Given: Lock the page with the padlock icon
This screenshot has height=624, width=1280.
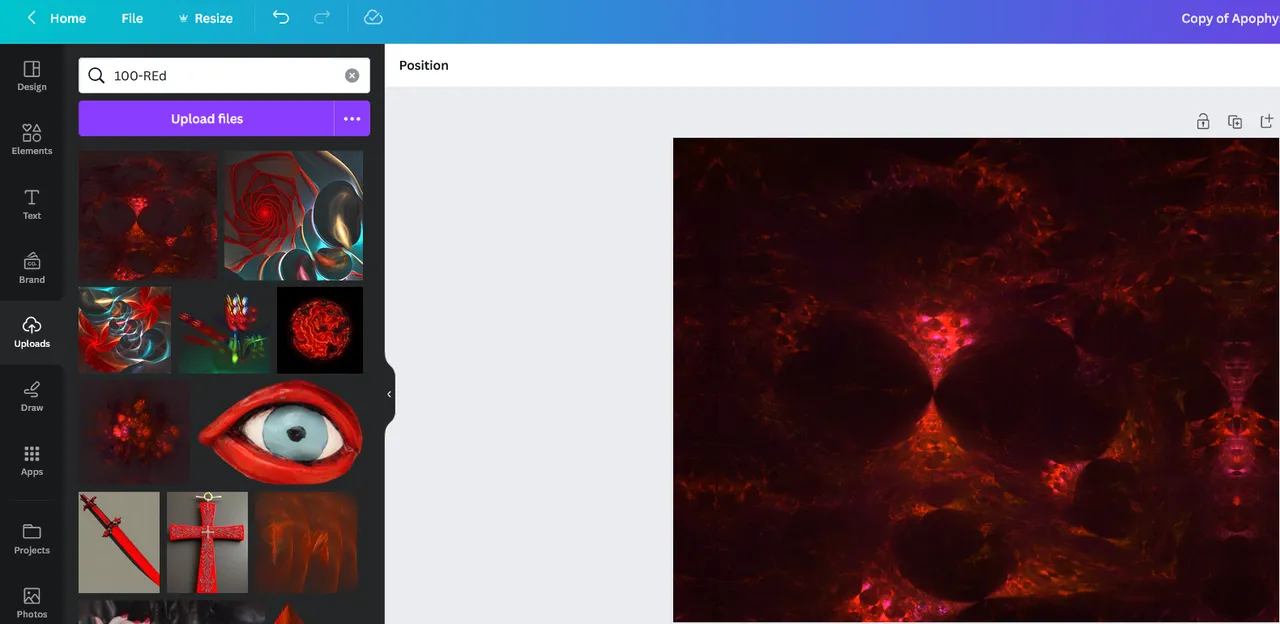Looking at the screenshot, I should [x=1203, y=121].
